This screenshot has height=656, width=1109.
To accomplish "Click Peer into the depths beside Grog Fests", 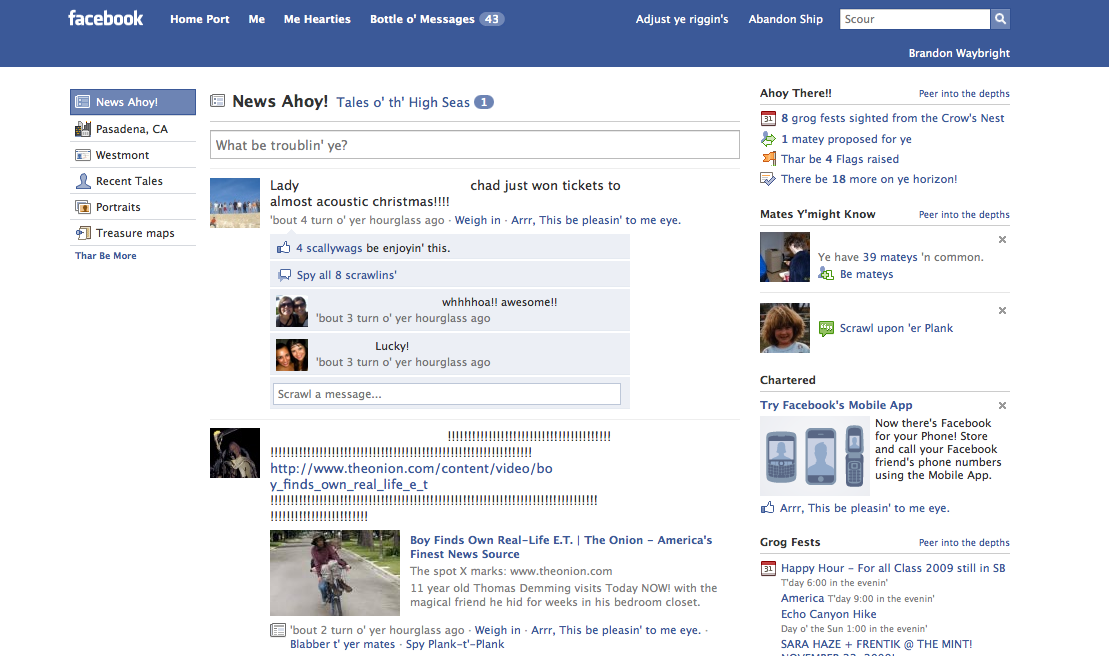I will point(964,542).
